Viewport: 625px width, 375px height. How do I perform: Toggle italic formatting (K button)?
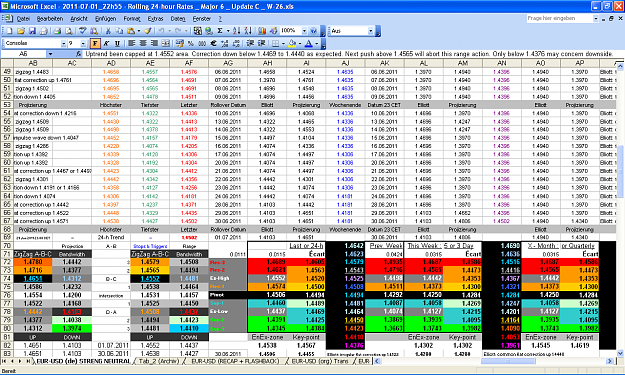[x=106, y=43]
